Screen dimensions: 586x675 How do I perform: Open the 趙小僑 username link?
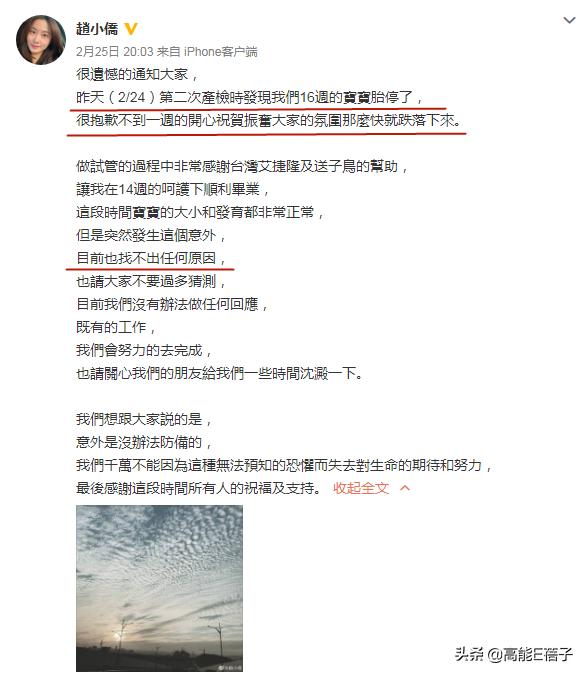97,29
